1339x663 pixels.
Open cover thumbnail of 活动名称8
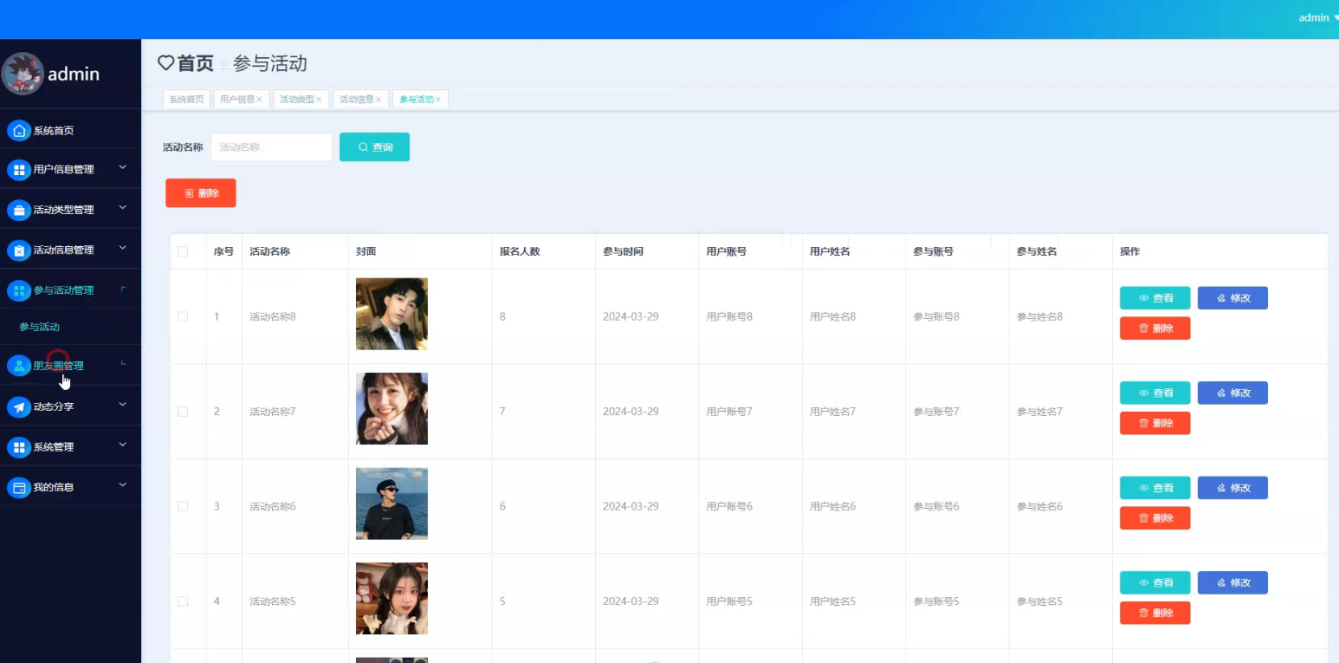coord(392,314)
